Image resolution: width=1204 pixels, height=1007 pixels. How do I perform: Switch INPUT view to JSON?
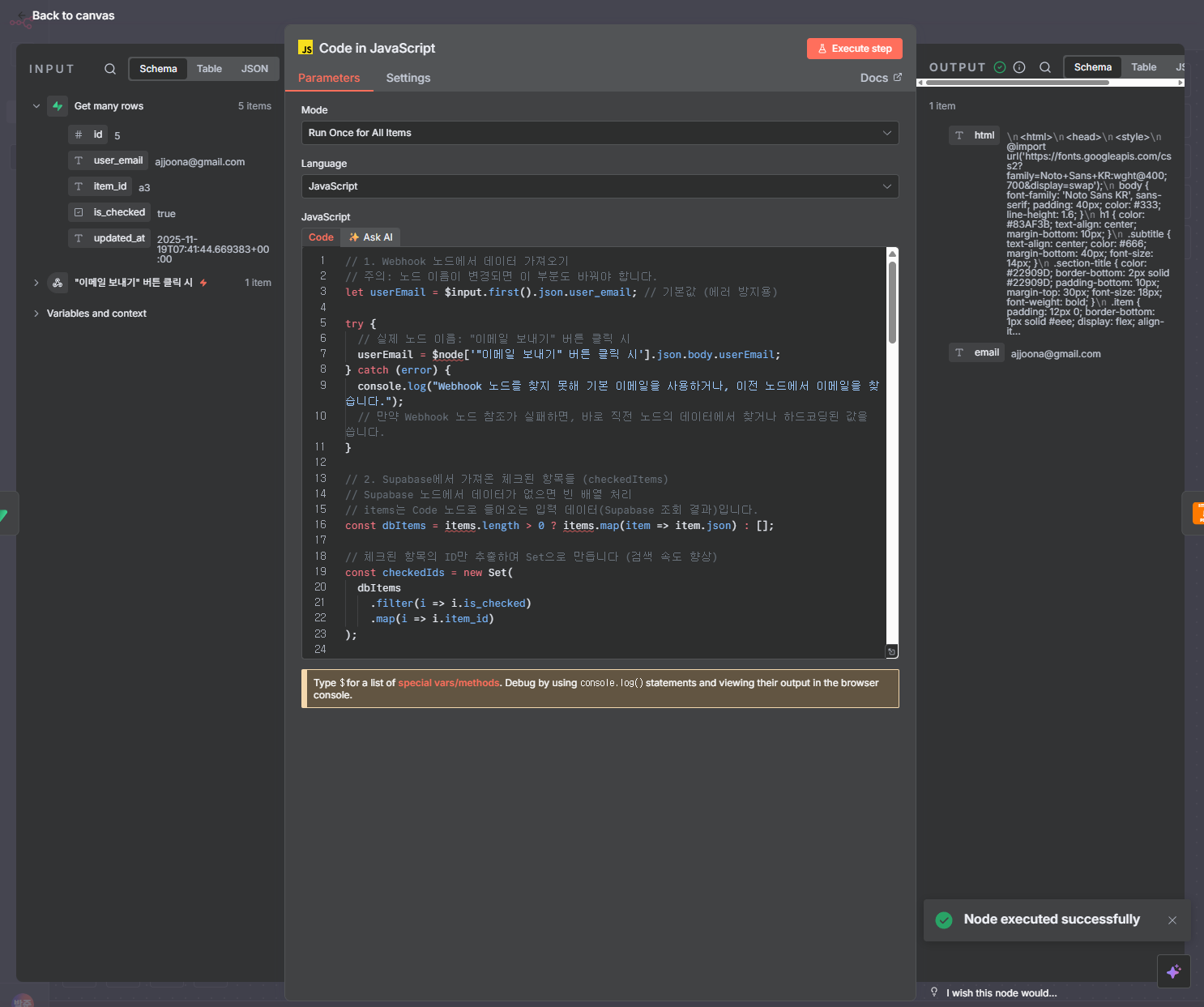pyautogui.click(x=254, y=69)
